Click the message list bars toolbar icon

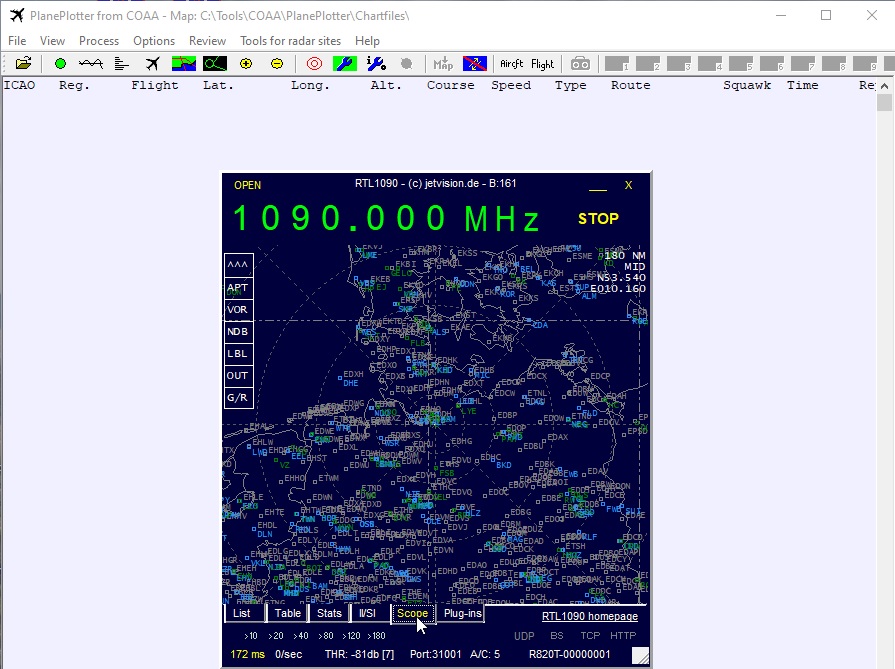pos(121,63)
